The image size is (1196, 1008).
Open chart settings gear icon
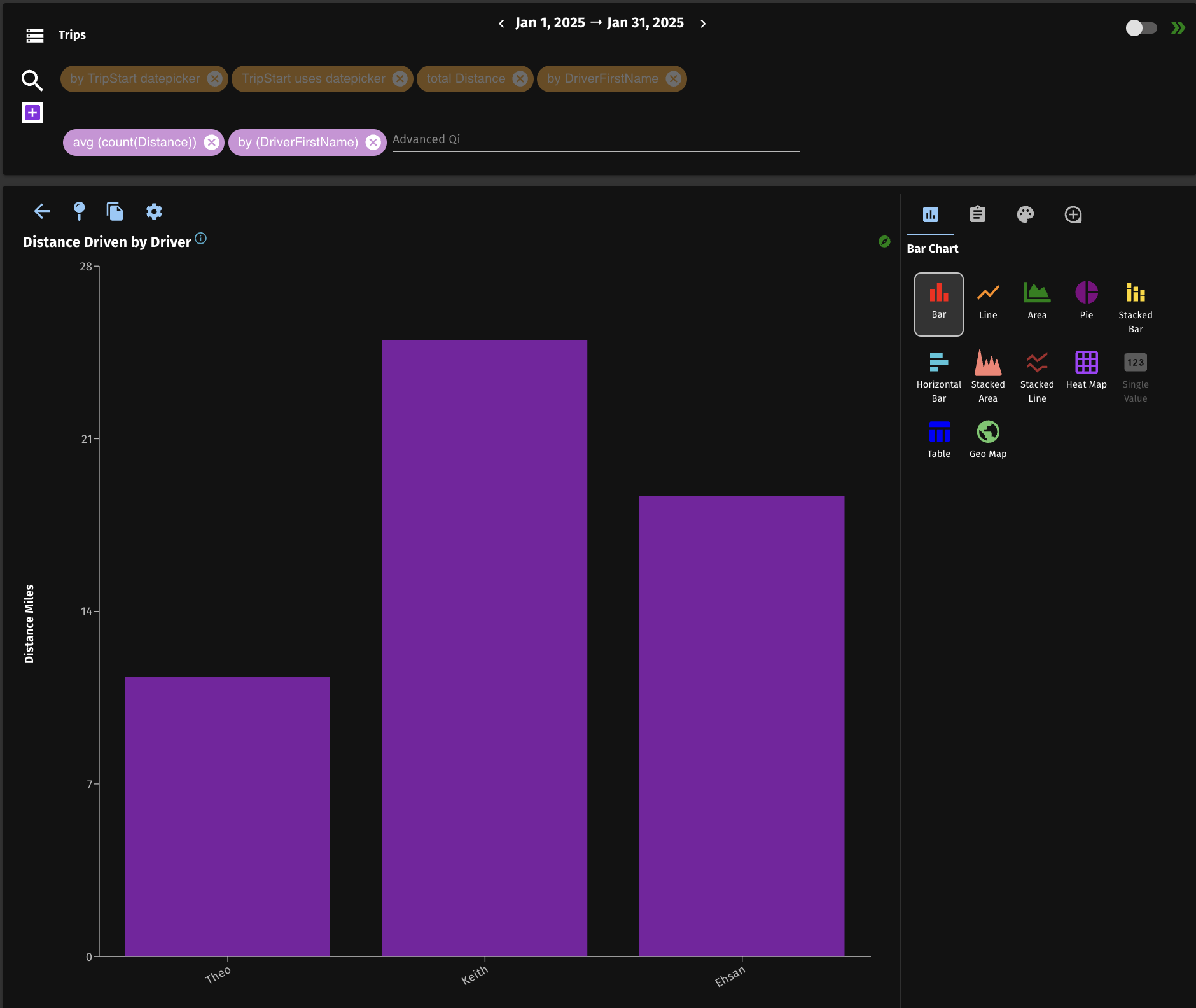pyautogui.click(x=154, y=211)
